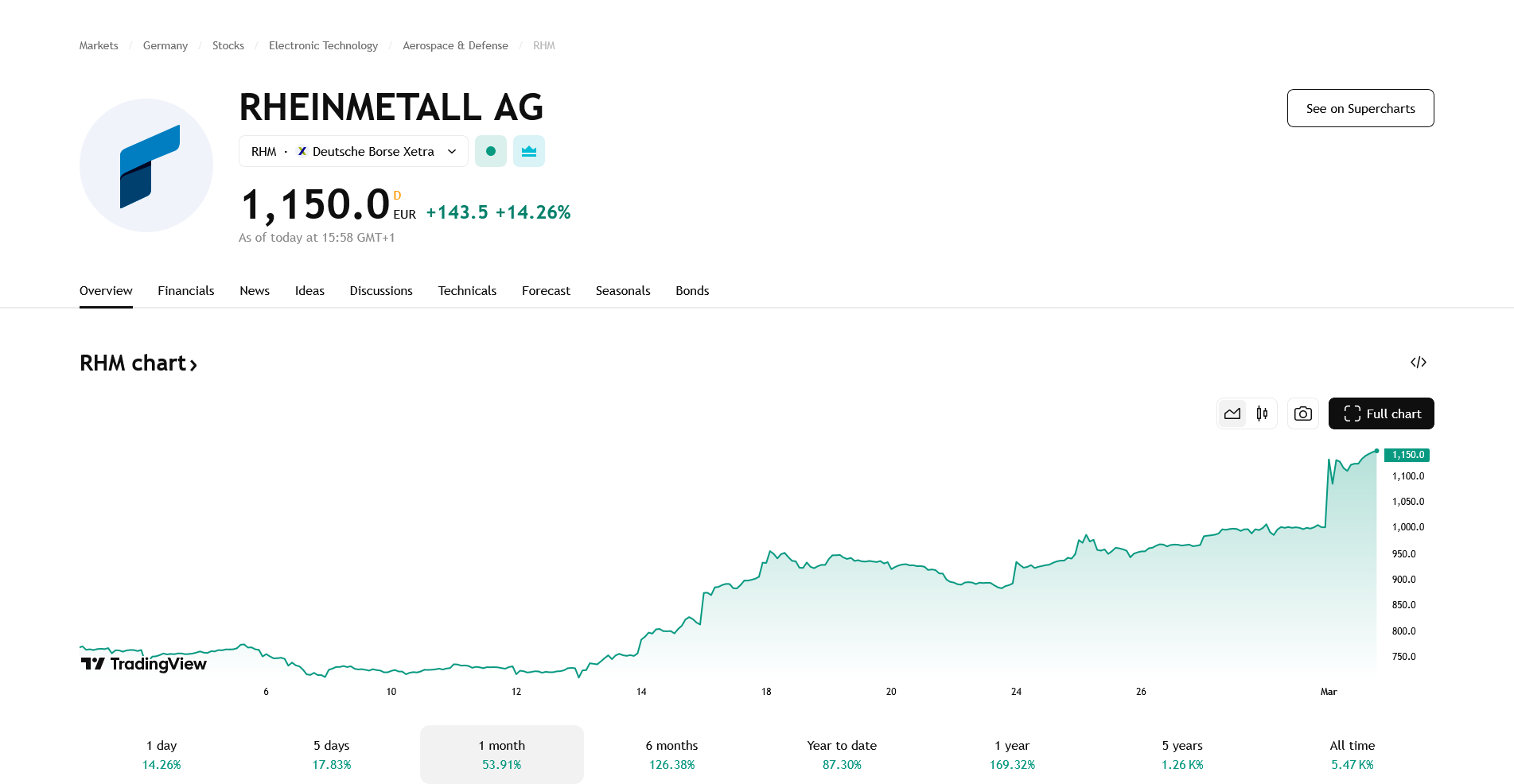Click the +14.26% change value
1514x784 pixels.
[x=533, y=212]
